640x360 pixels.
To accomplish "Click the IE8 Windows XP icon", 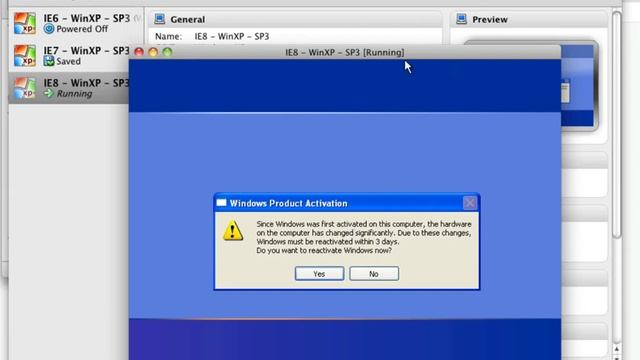I will tap(24, 88).
